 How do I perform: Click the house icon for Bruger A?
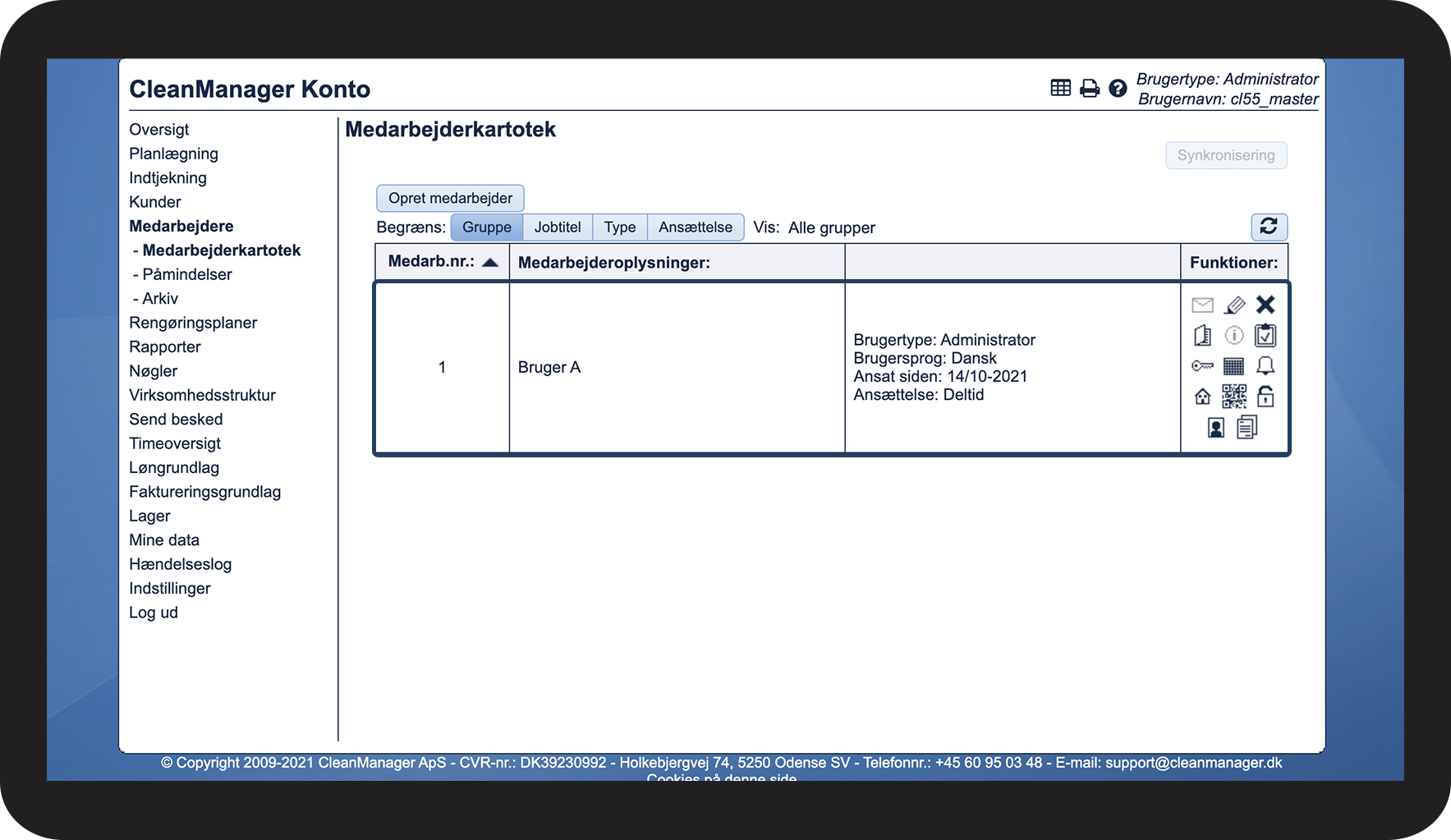[x=1202, y=397]
